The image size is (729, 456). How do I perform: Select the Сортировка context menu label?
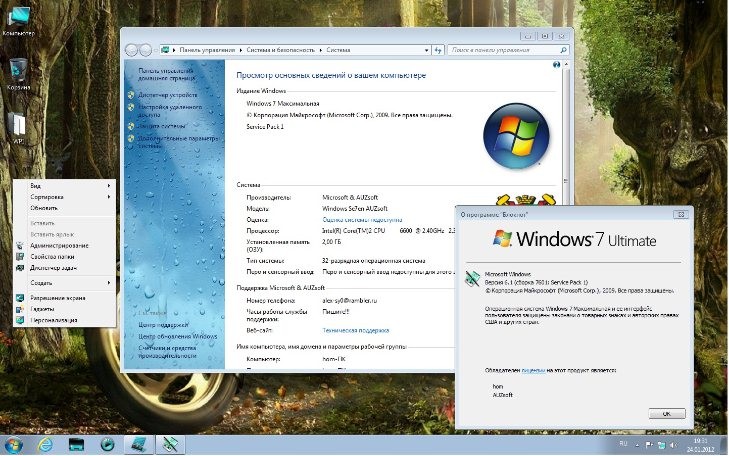click(46, 197)
